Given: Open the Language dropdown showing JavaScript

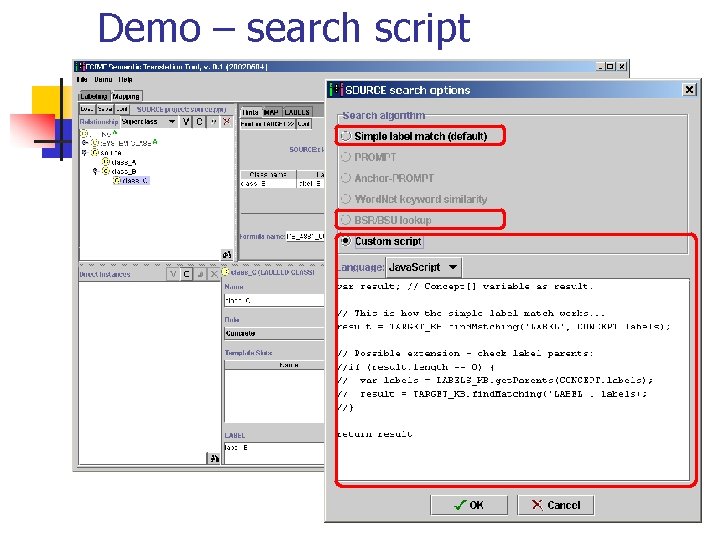Looking at the screenshot, I should (423, 267).
